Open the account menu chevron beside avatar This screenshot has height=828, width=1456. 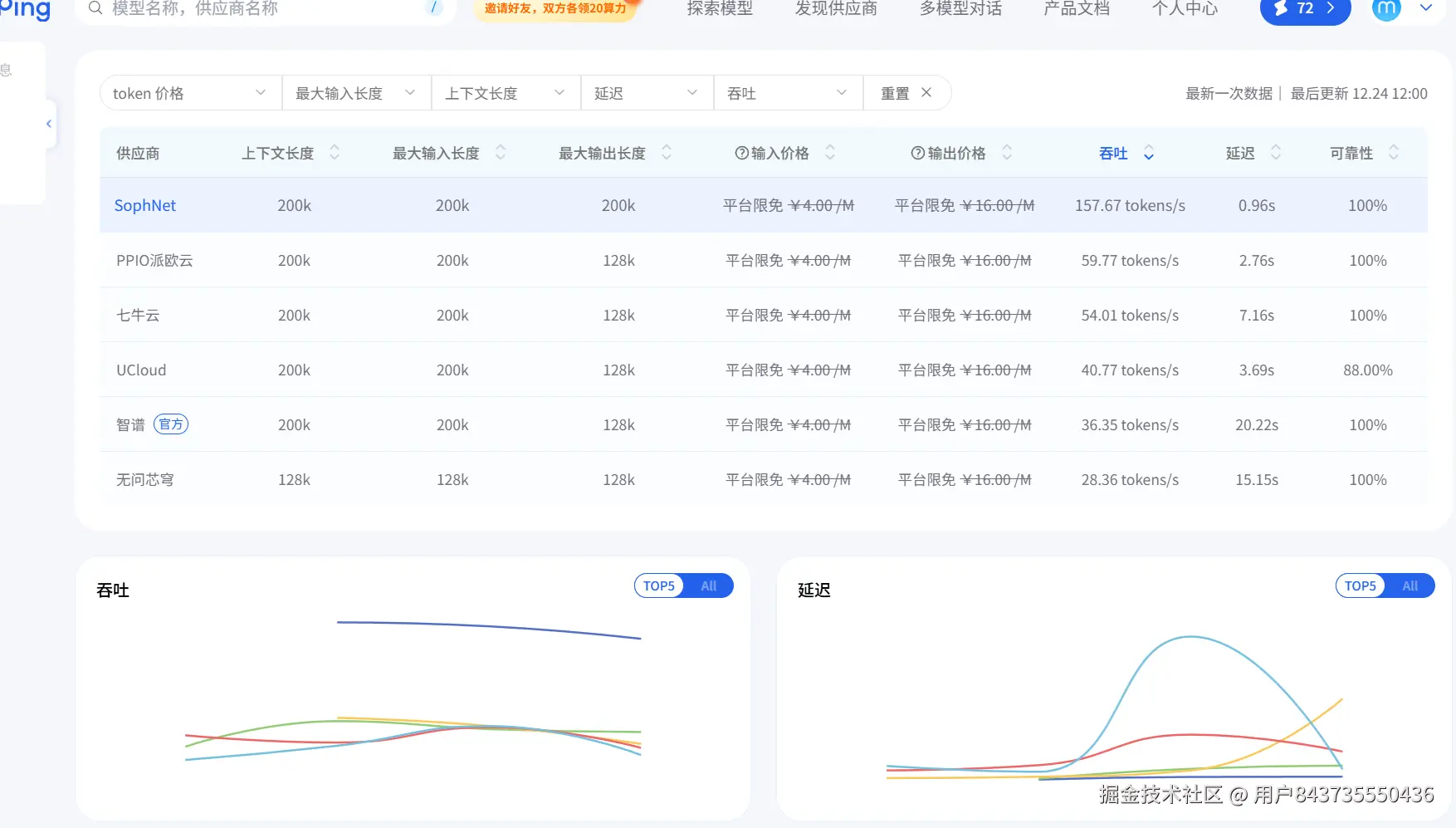click(x=1426, y=8)
